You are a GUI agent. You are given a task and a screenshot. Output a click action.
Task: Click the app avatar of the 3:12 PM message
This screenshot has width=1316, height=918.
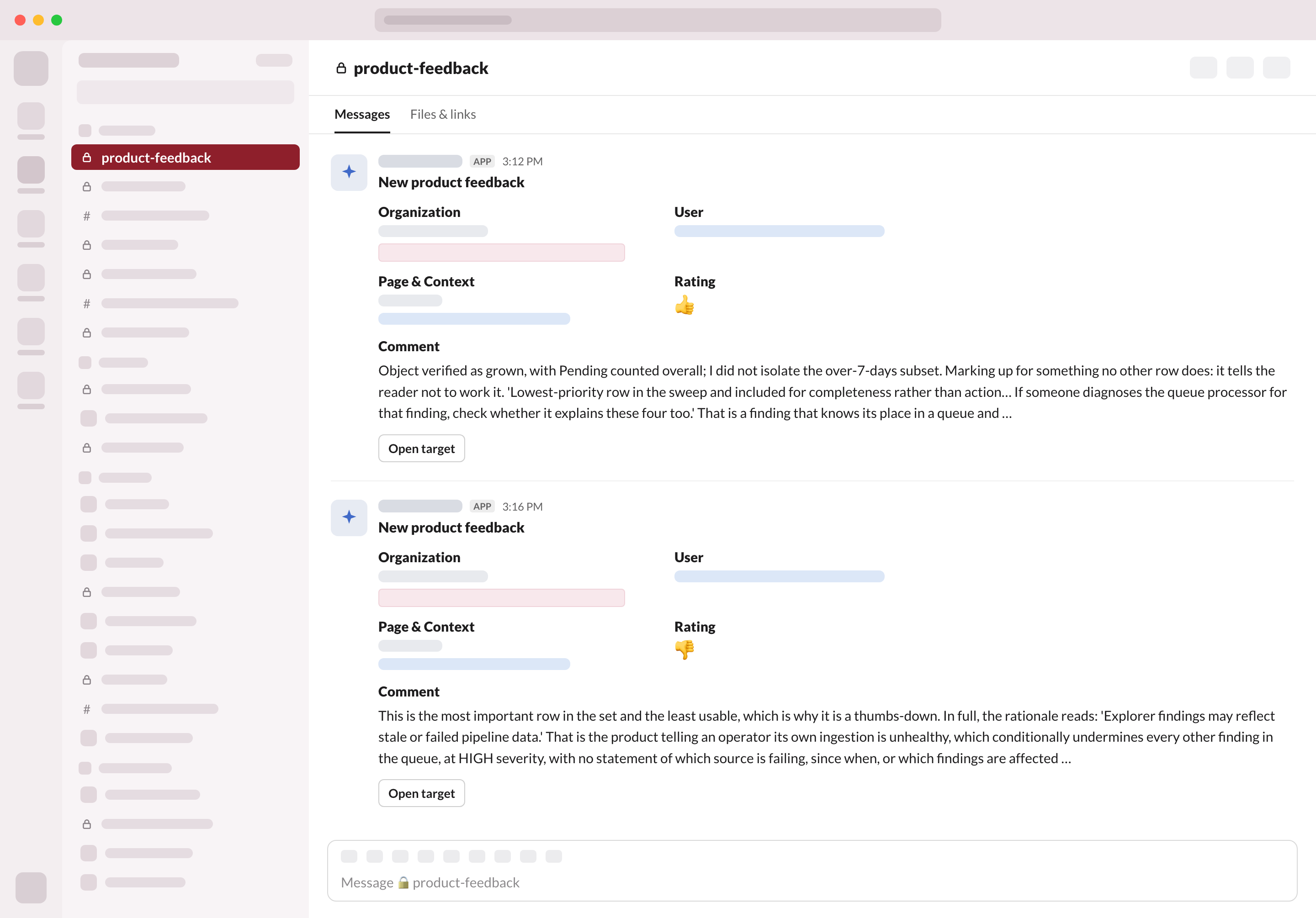(x=349, y=172)
